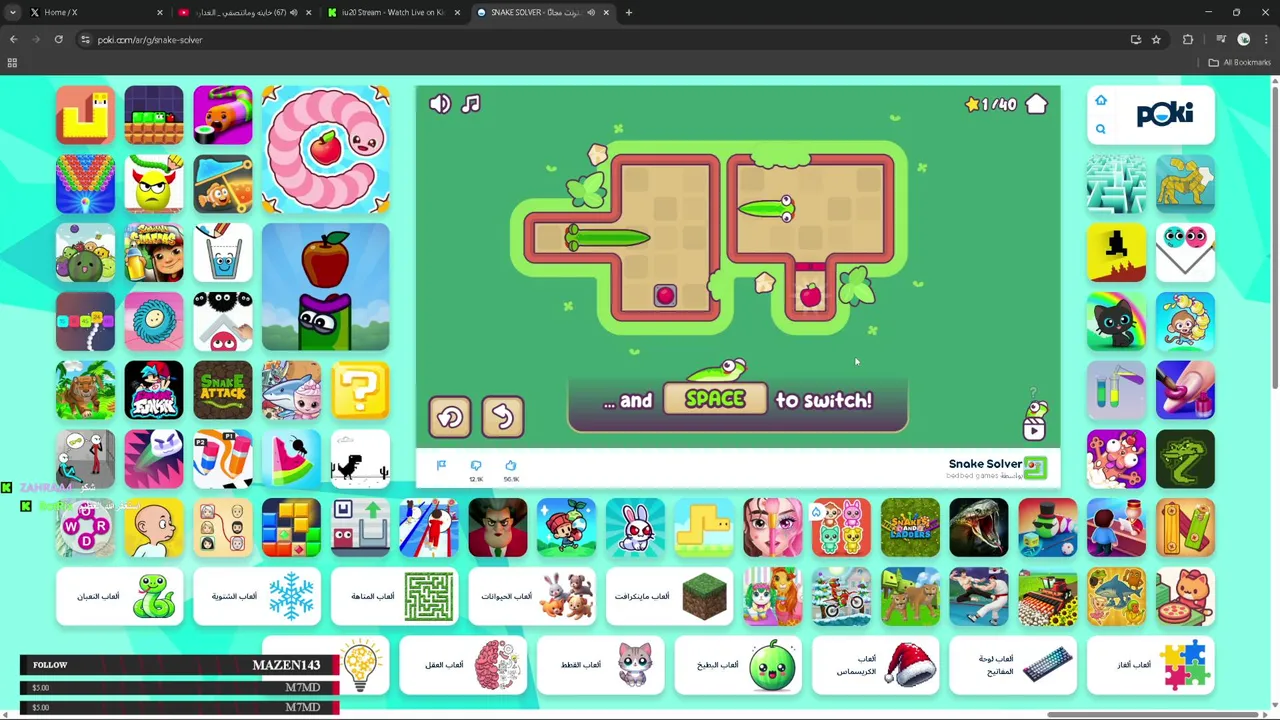Open the nail polish game thumbnail

pos(1185,390)
